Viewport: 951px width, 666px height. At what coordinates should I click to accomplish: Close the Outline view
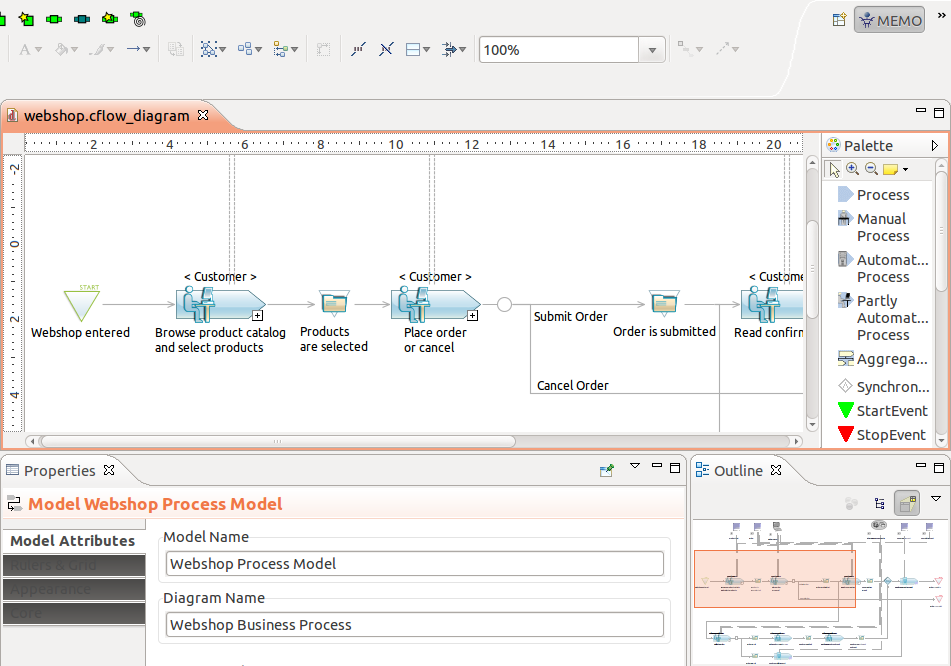[776, 470]
